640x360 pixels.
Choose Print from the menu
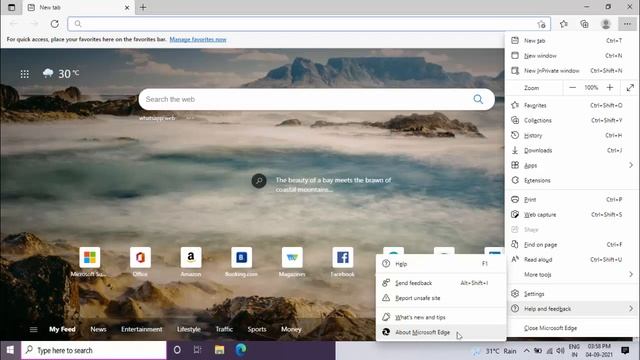(572, 200)
